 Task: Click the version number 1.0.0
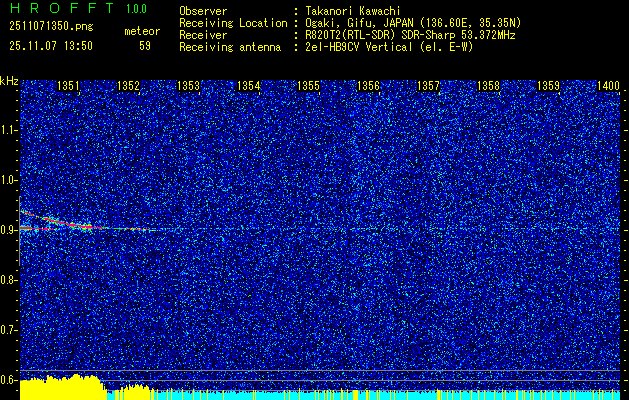click(x=136, y=9)
